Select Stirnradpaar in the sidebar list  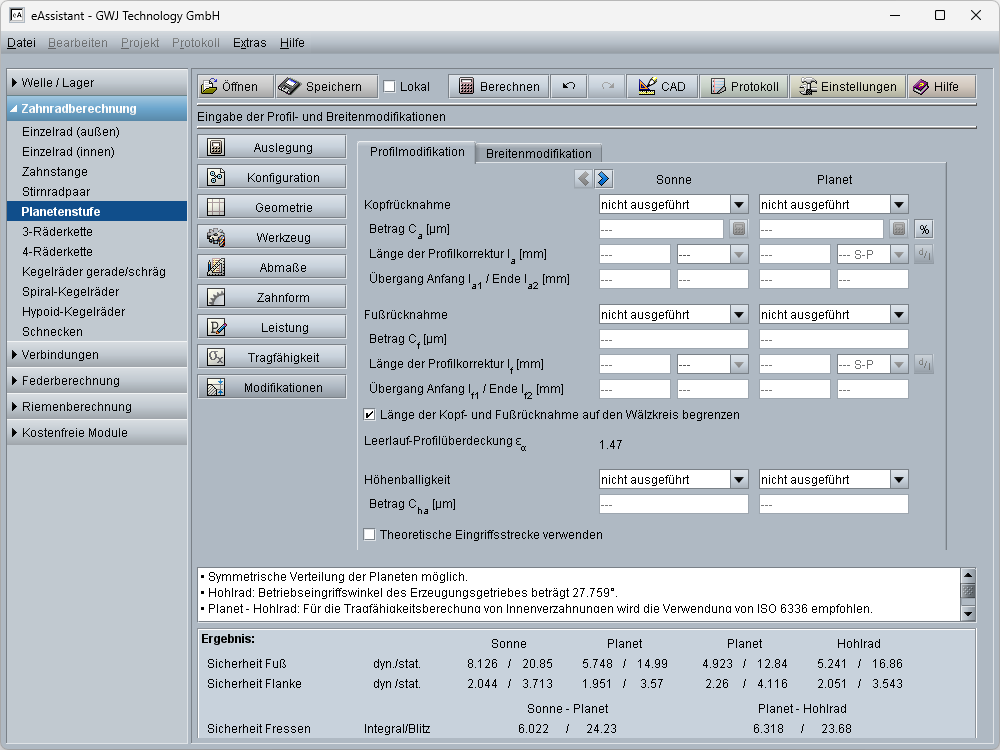pos(56,192)
